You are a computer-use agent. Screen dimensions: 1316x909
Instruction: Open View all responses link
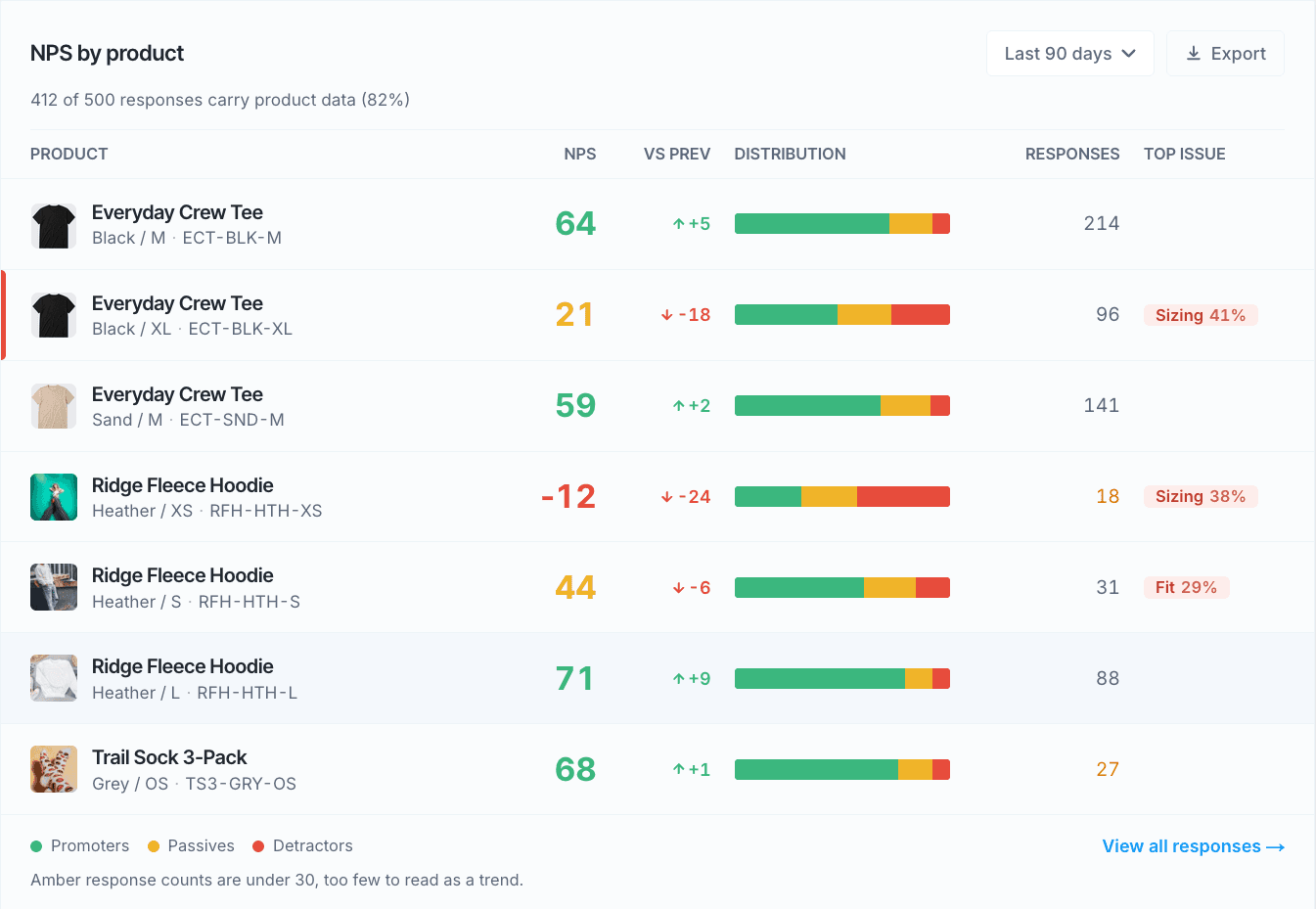coord(1193,846)
